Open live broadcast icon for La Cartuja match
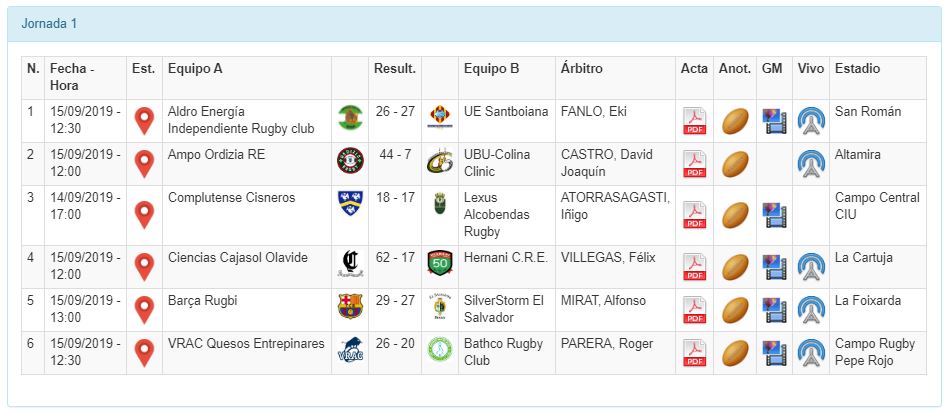 click(811, 267)
